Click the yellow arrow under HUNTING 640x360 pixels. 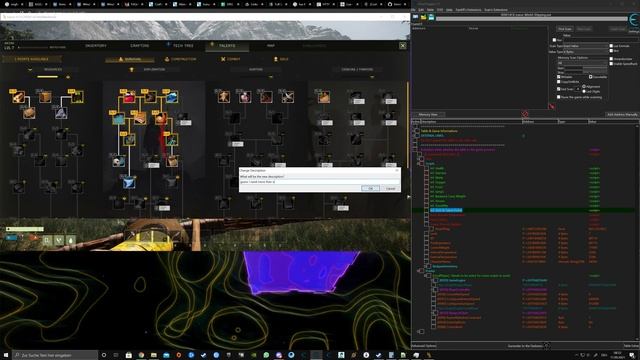click(x=271, y=77)
